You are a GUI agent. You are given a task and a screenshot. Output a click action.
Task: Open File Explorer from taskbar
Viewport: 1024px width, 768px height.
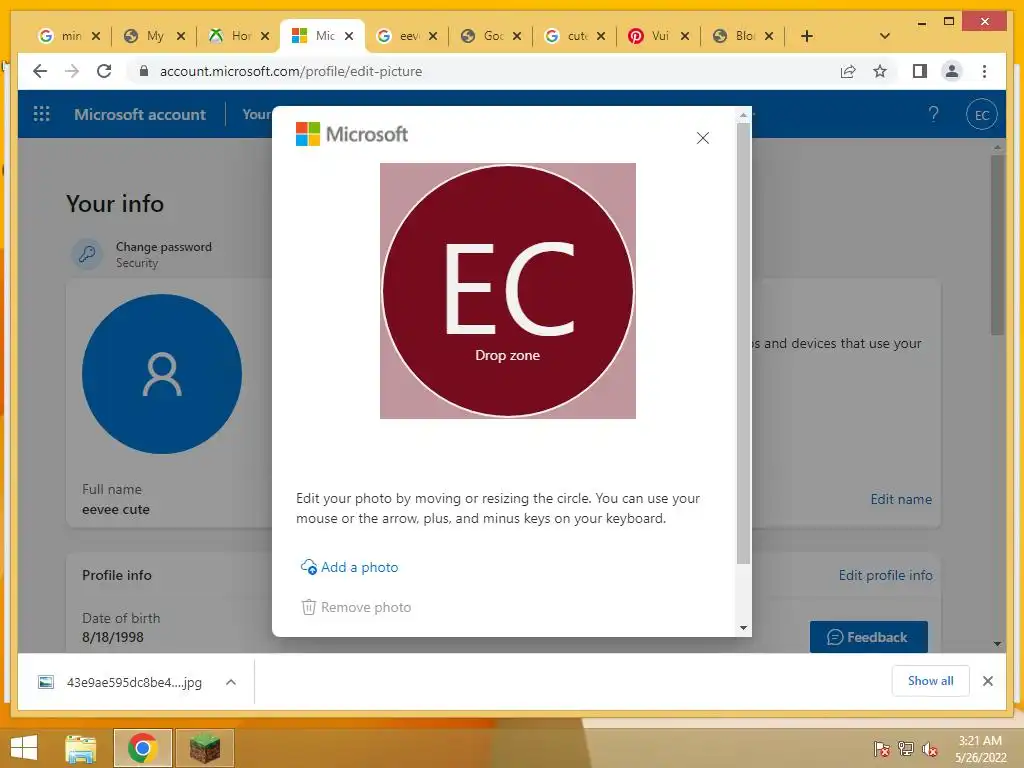[x=80, y=748]
